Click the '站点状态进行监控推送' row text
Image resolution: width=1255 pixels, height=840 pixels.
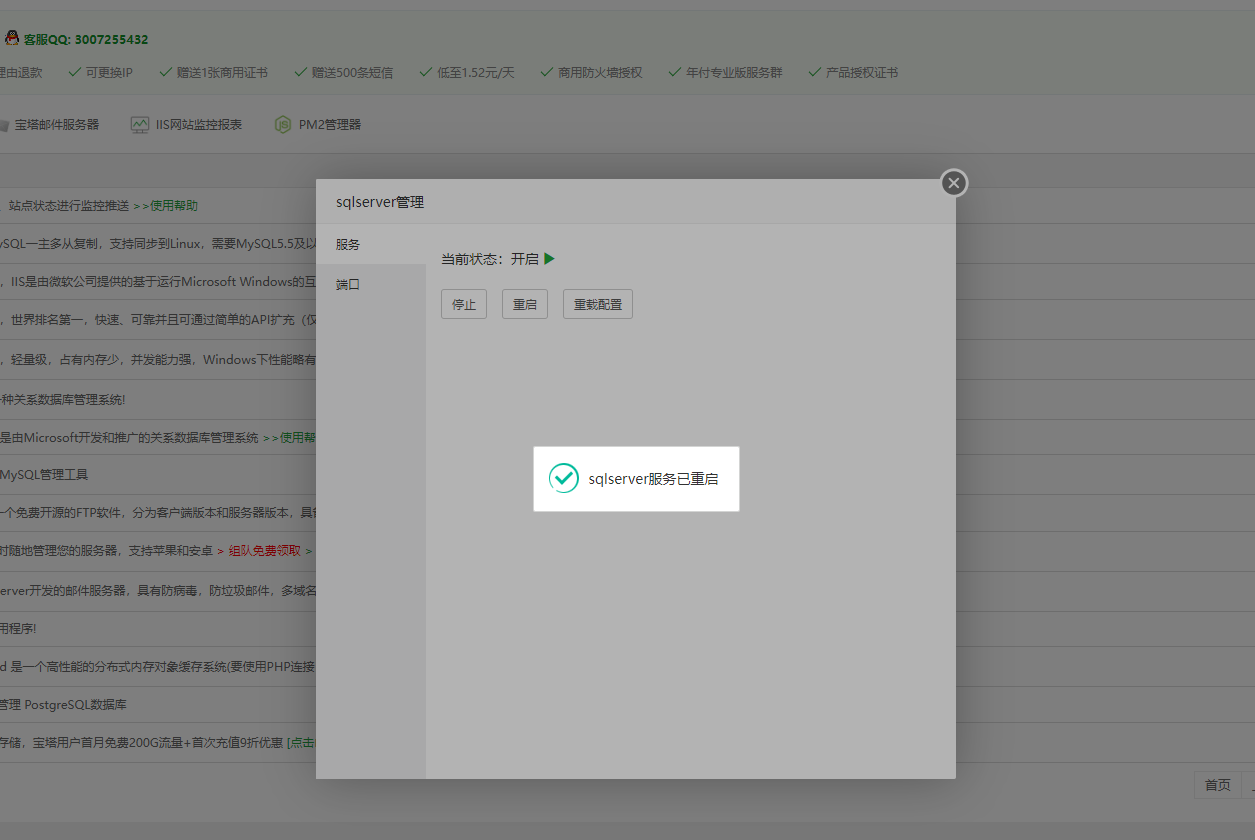[x=69, y=206]
